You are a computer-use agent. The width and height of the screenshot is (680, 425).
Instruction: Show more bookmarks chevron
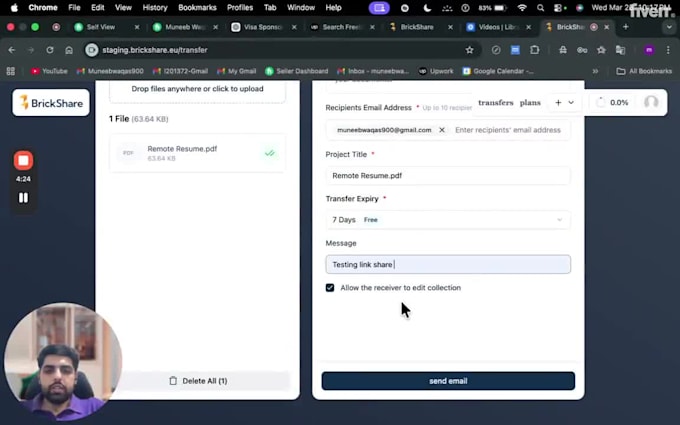point(595,71)
